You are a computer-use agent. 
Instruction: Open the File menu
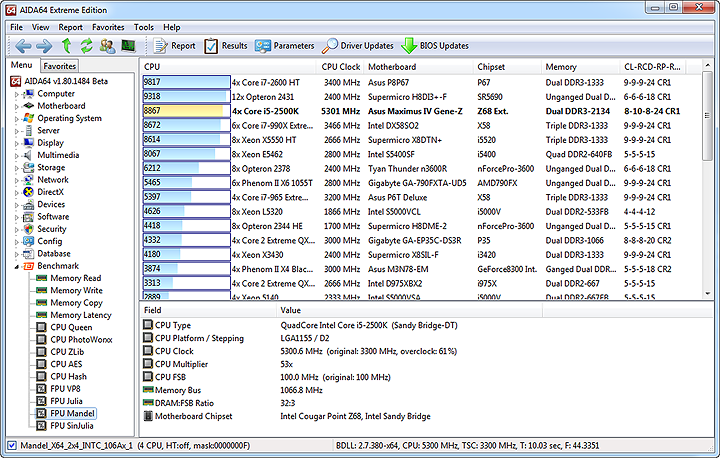(x=17, y=27)
